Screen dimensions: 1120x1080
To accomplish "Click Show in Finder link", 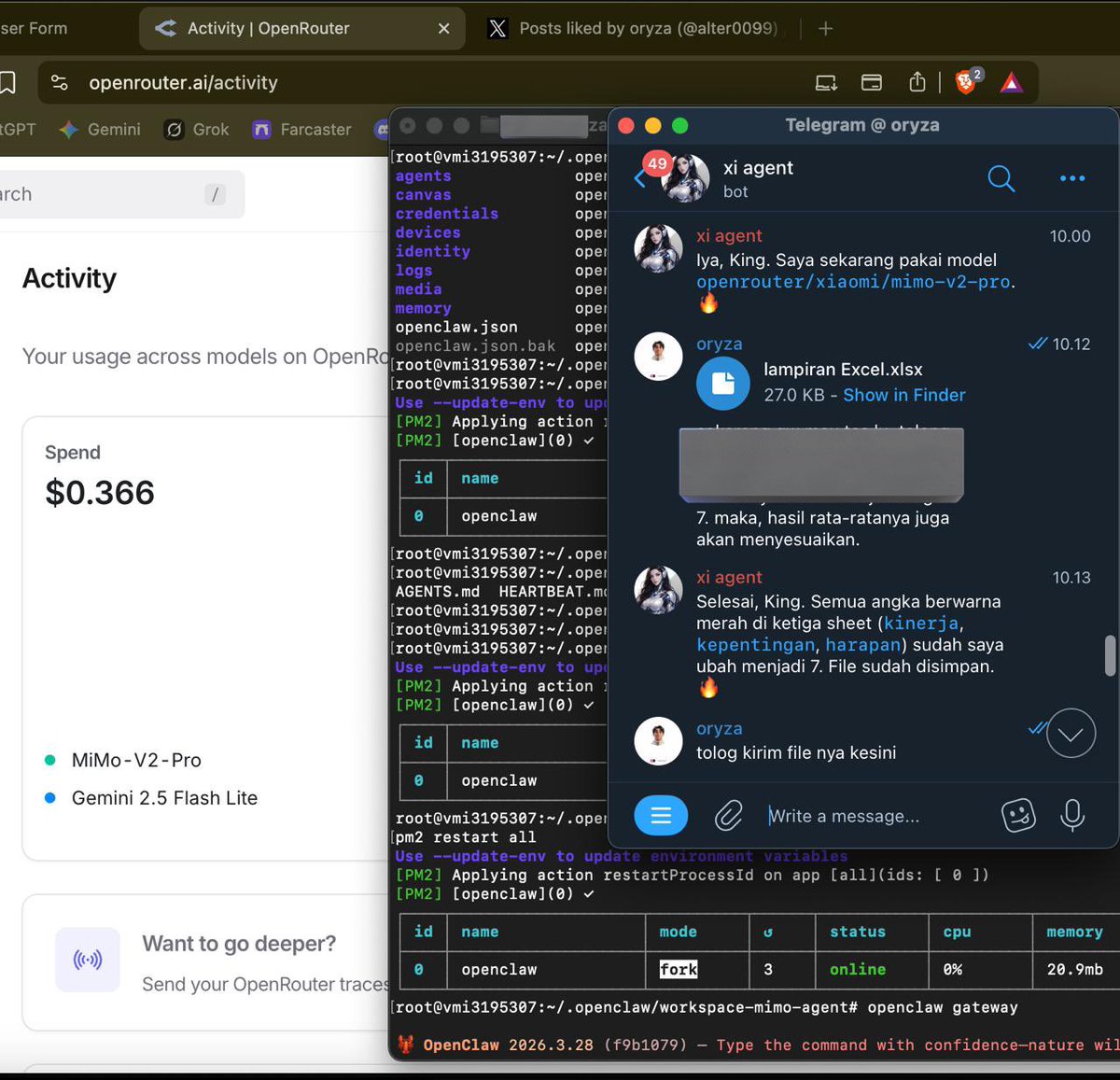I will coord(904,395).
